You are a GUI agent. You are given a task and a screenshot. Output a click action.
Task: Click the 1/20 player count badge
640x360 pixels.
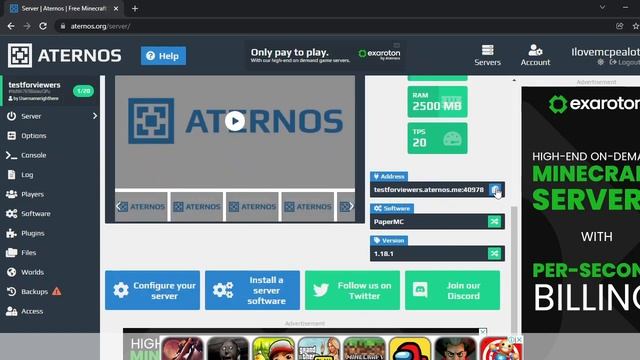click(83, 91)
